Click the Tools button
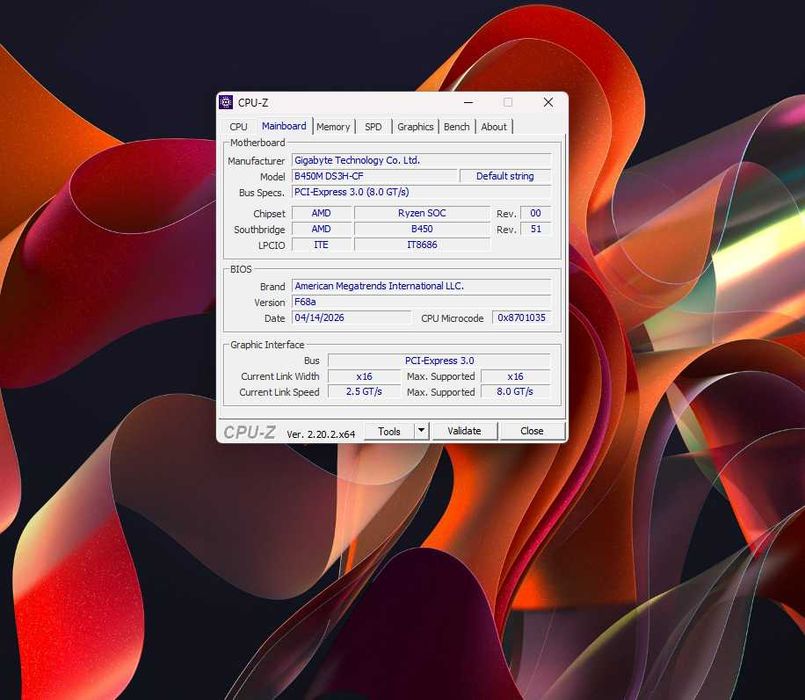 [389, 431]
